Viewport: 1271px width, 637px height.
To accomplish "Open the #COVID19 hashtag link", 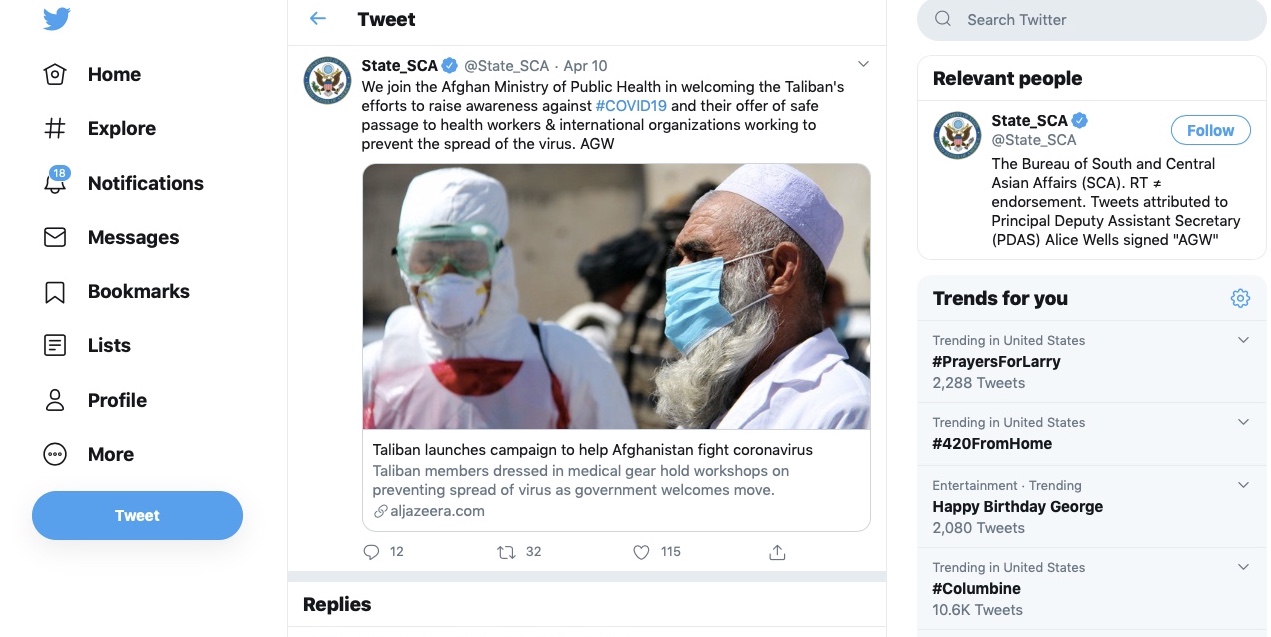I will pyautogui.click(x=631, y=106).
